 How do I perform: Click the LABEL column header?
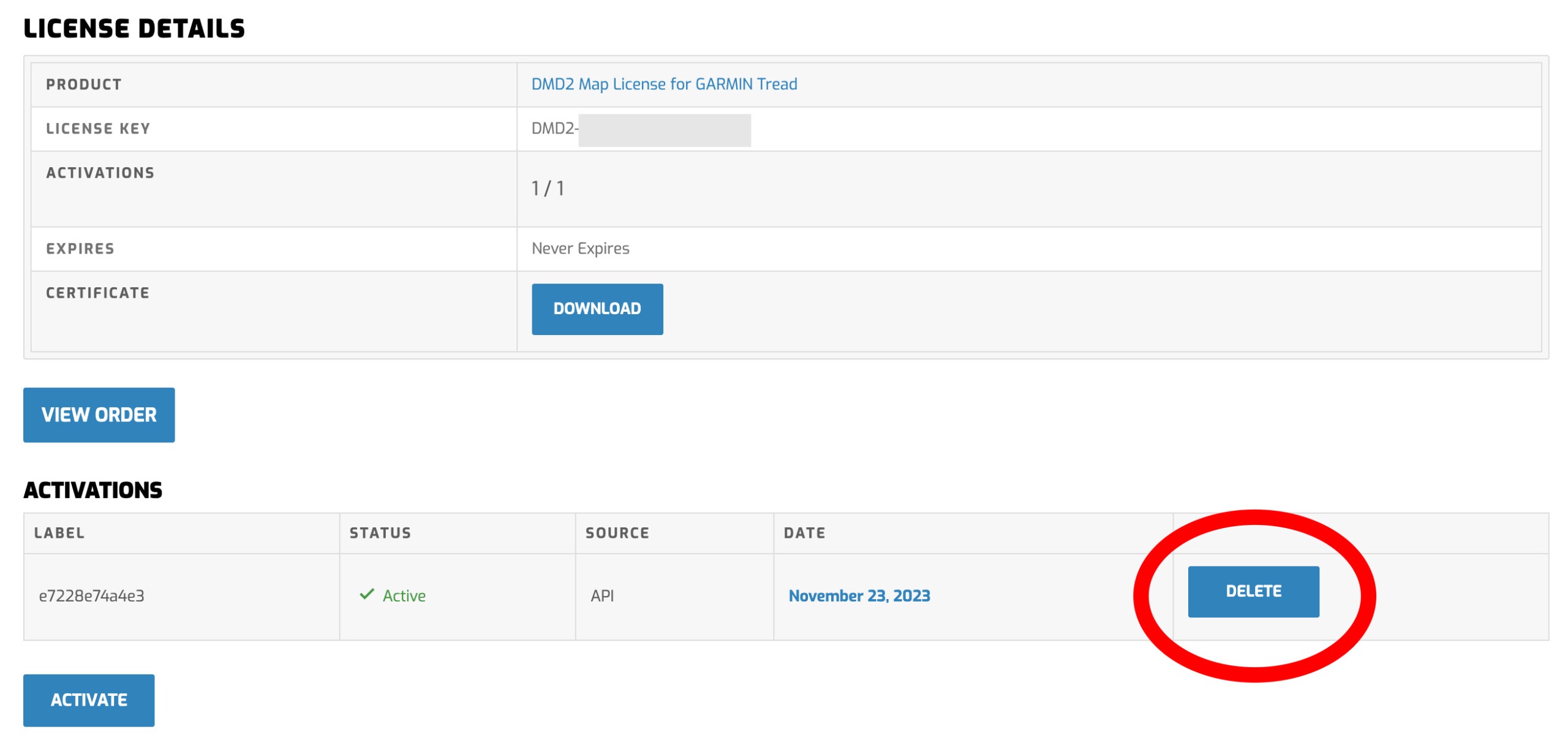59,533
